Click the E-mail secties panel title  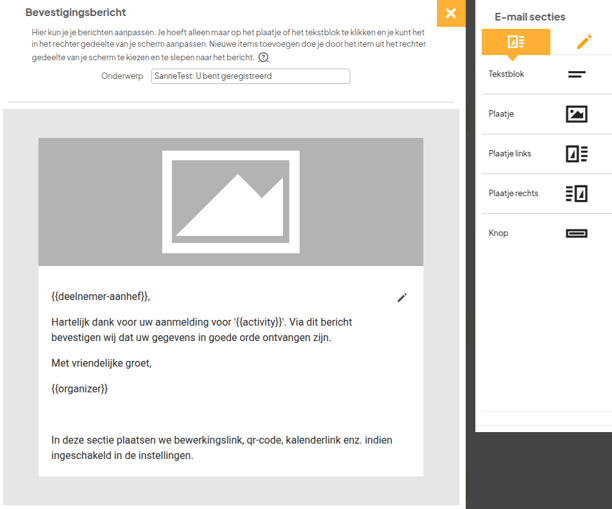pos(530,17)
